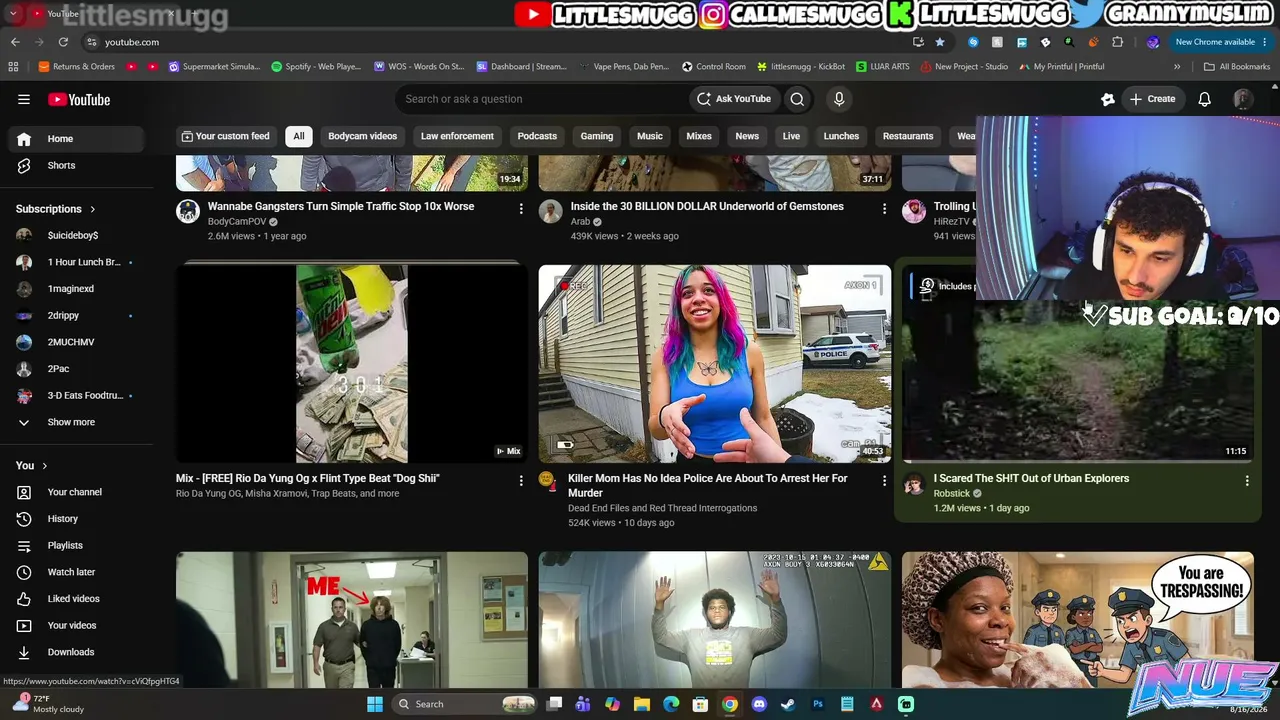Screen dimensions: 1280x720
Task: Open options for Gemstones Underworld video
Action: pos(884,208)
